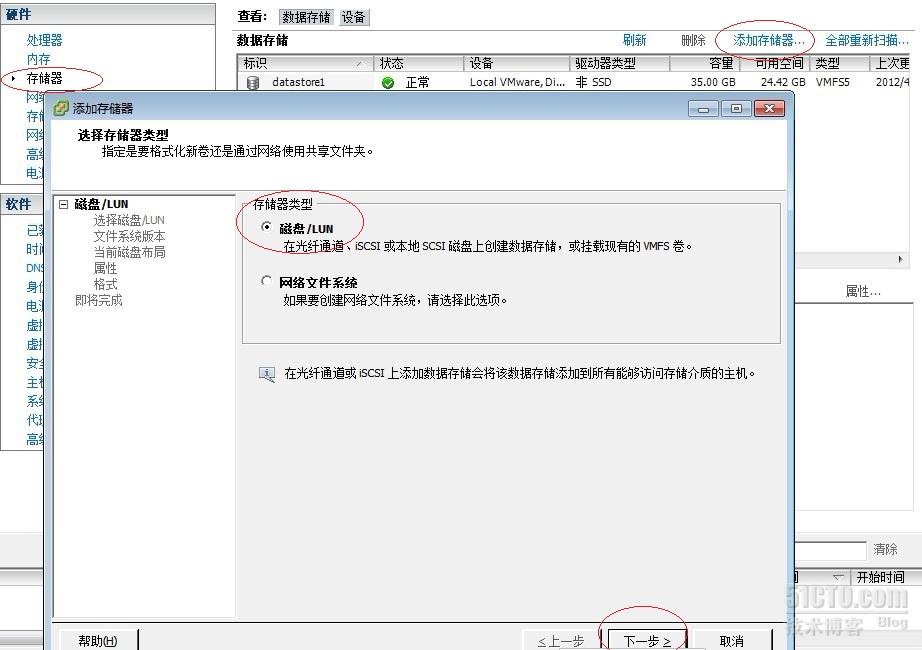Click 即将完成 wizard step
Screen dimensions: 922x650
coord(98,300)
